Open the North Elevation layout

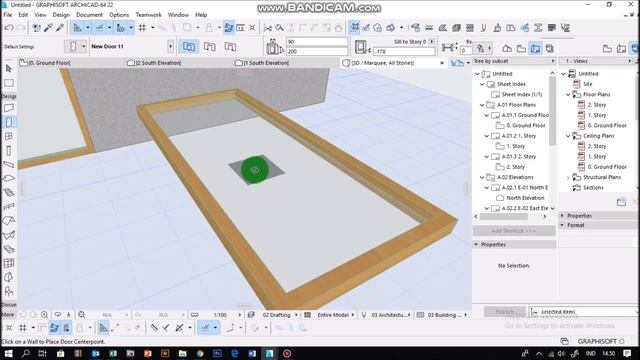pyautogui.click(x=525, y=198)
